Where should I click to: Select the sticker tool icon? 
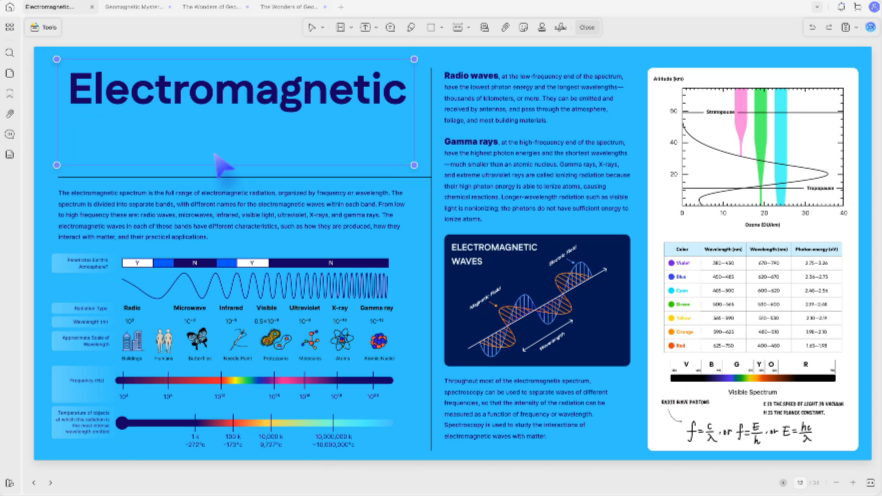[524, 27]
